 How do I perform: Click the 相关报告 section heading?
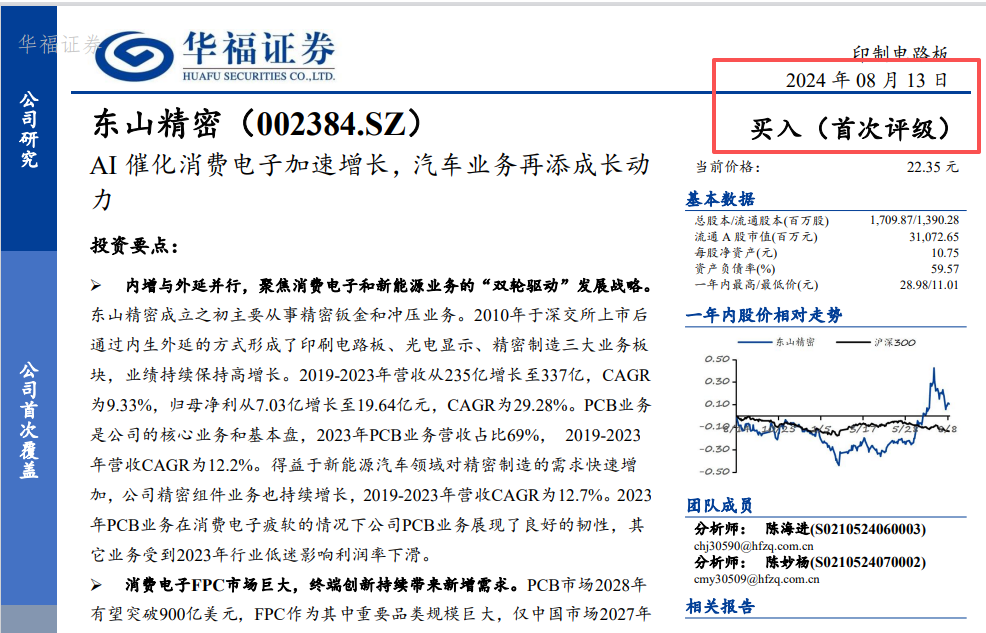pyautogui.click(x=720, y=607)
